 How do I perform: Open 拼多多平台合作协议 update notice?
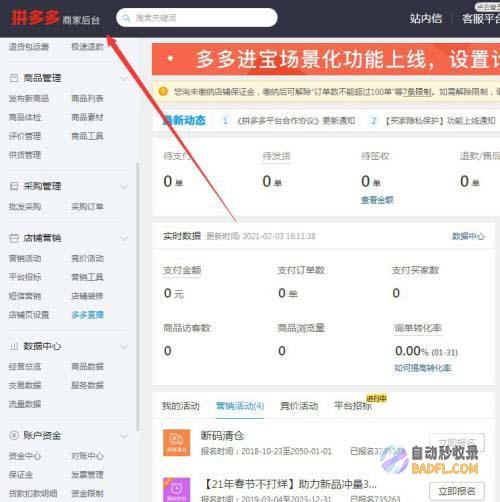click(296, 121)
